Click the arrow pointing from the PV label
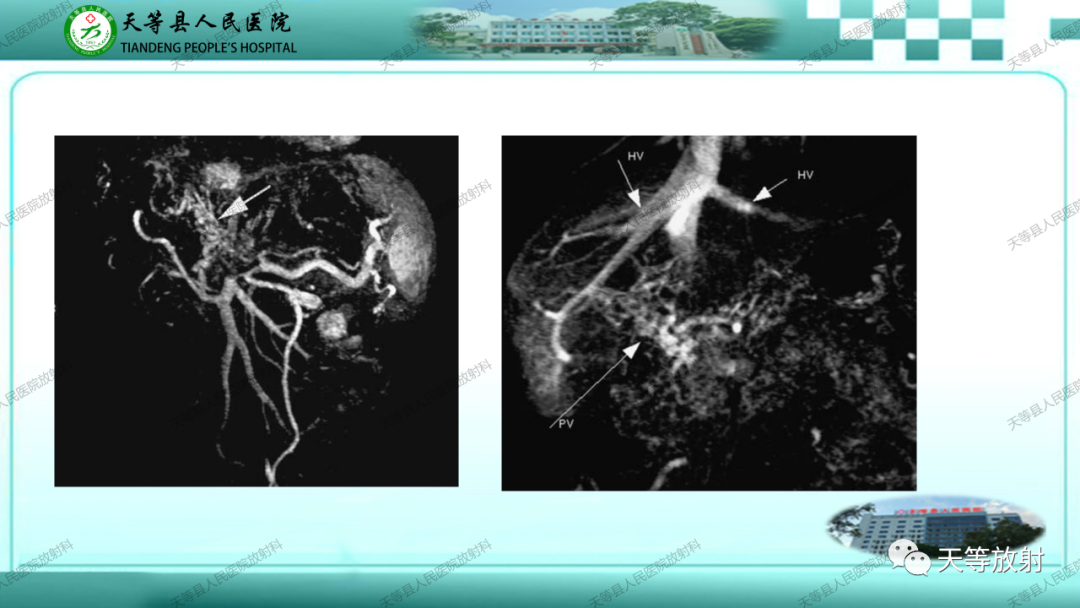Image resolution: width=1080 pixels, height=608 pixels. click(x=594, y=384)
